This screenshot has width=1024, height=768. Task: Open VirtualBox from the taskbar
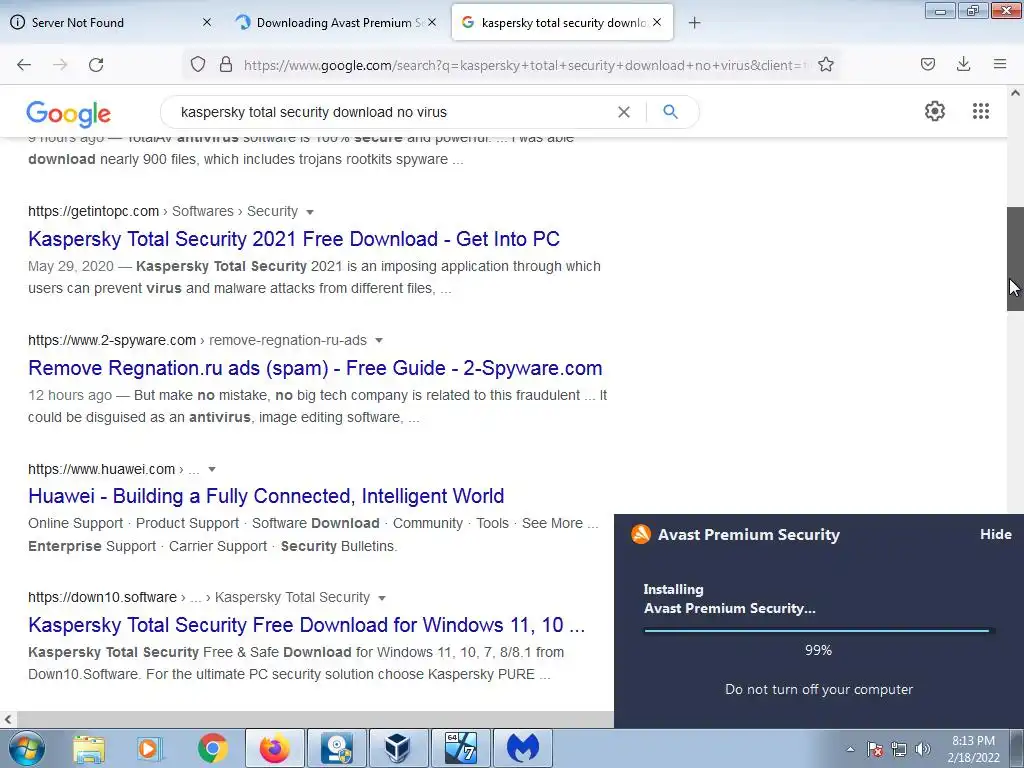[398, 748]
